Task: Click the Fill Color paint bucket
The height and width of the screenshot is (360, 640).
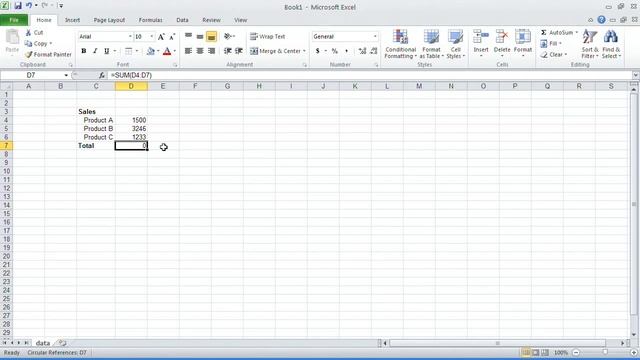Action: click(x=151, y=51)
